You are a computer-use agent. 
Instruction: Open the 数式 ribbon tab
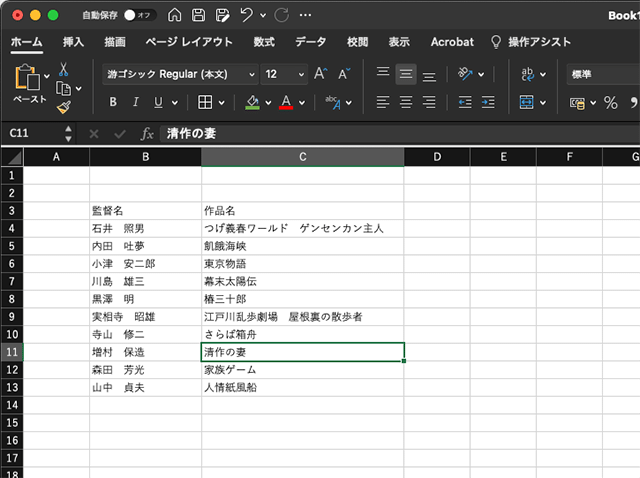pos(264,42)
